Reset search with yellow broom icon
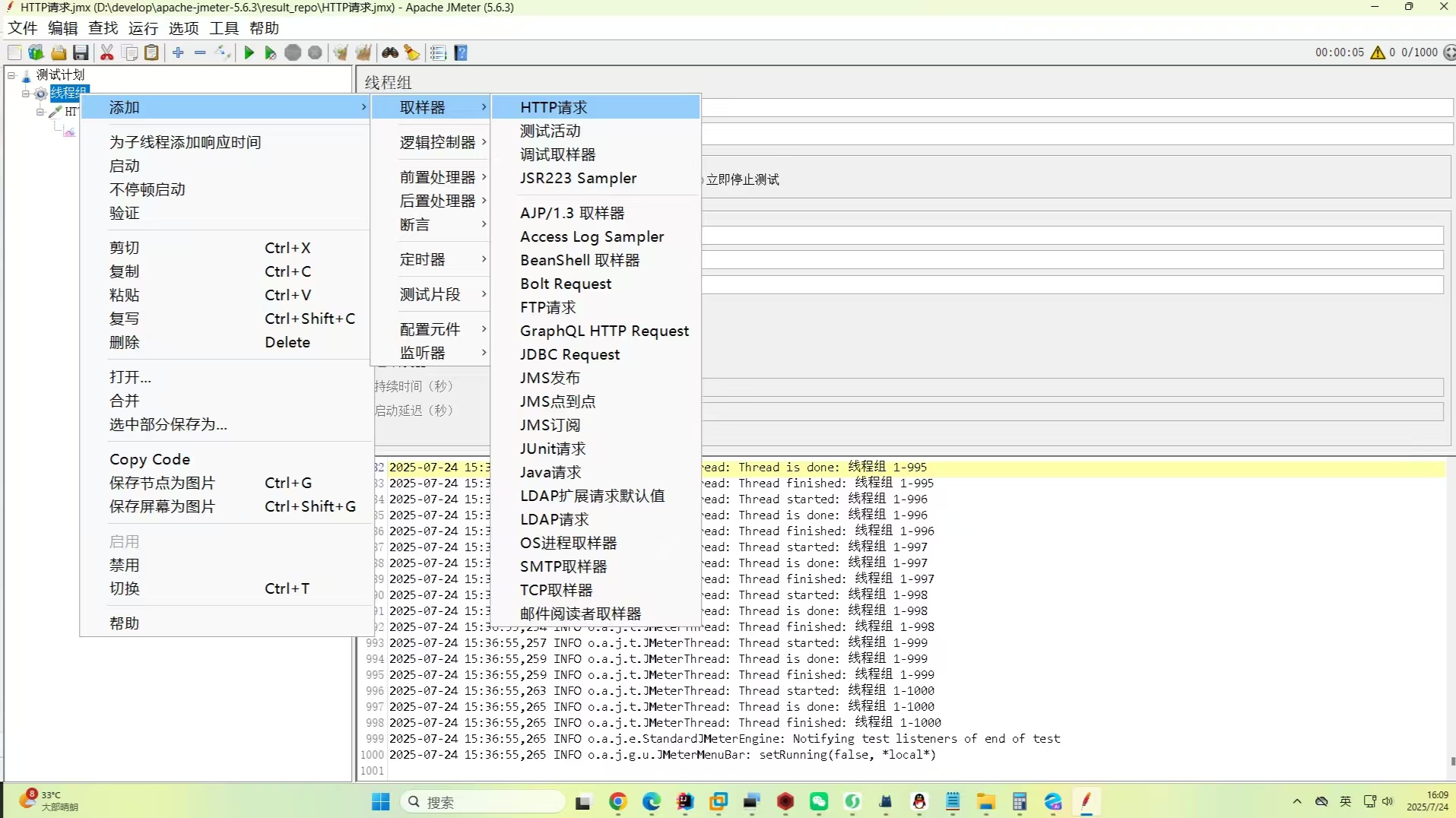1456x818 pixels. pos(412,52)
